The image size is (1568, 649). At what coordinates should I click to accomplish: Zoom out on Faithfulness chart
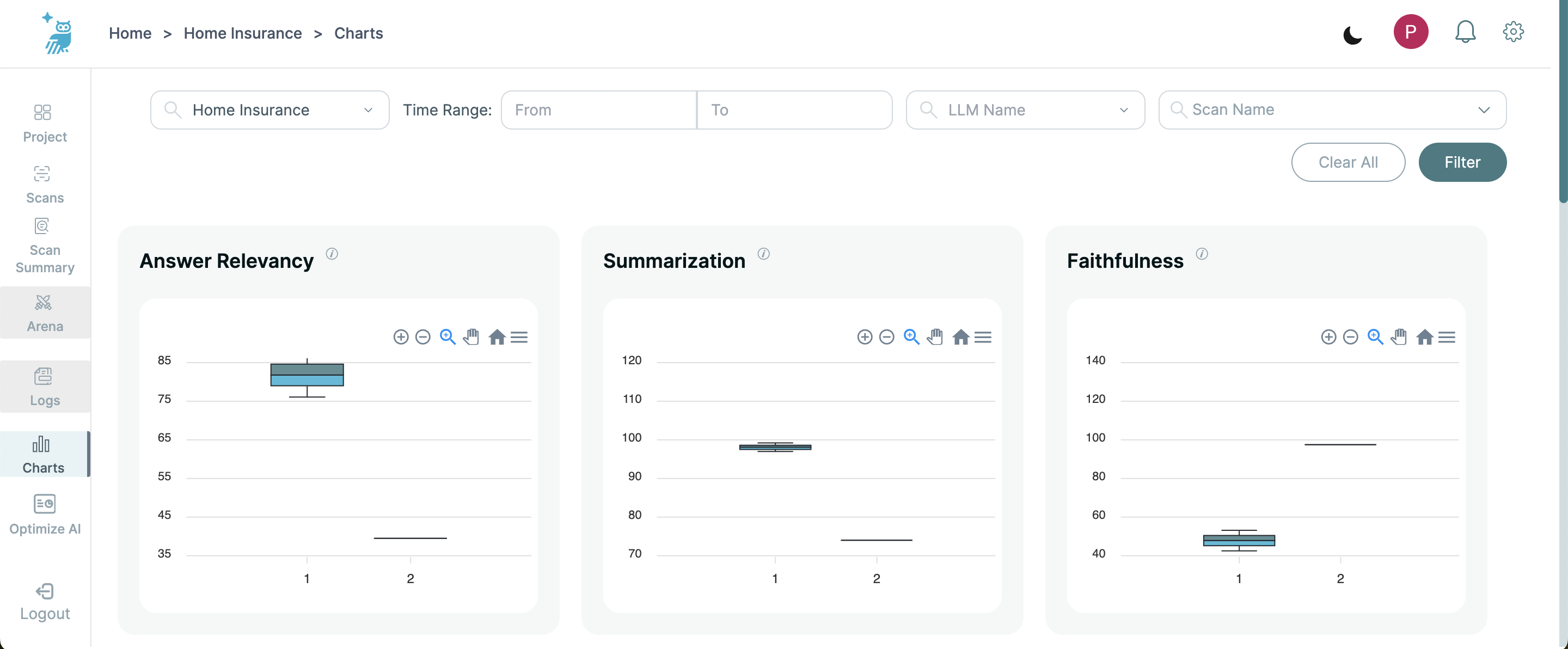1350,337
